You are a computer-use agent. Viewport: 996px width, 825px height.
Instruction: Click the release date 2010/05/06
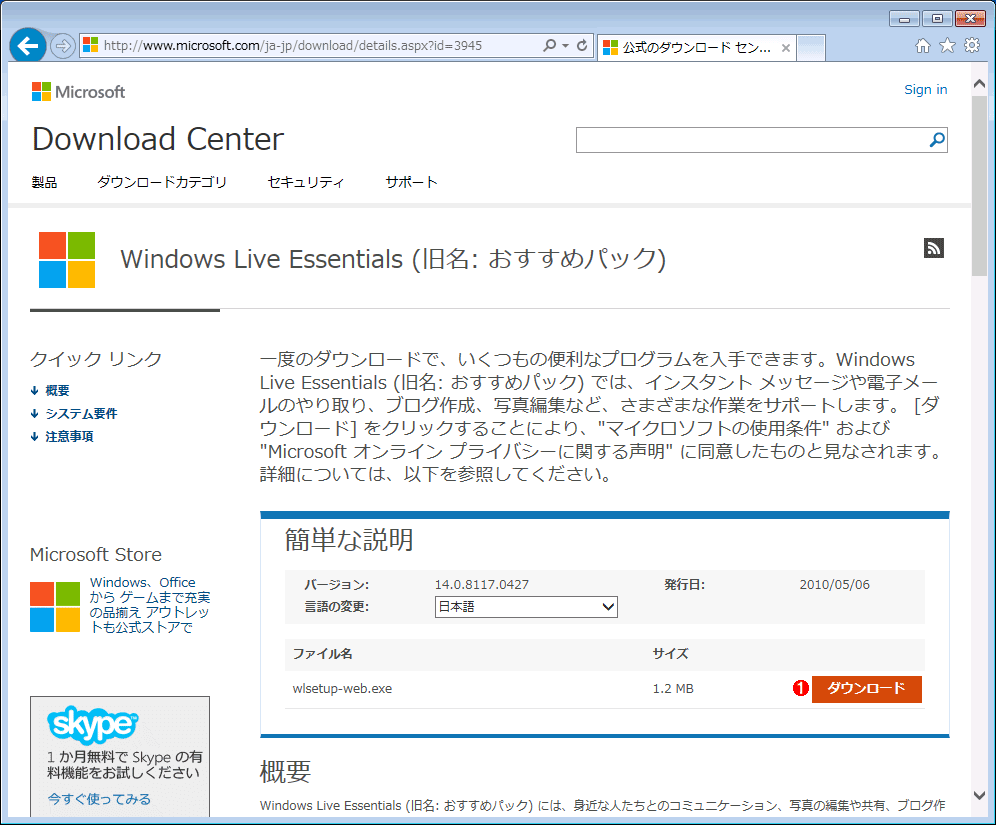coord(835,584)
